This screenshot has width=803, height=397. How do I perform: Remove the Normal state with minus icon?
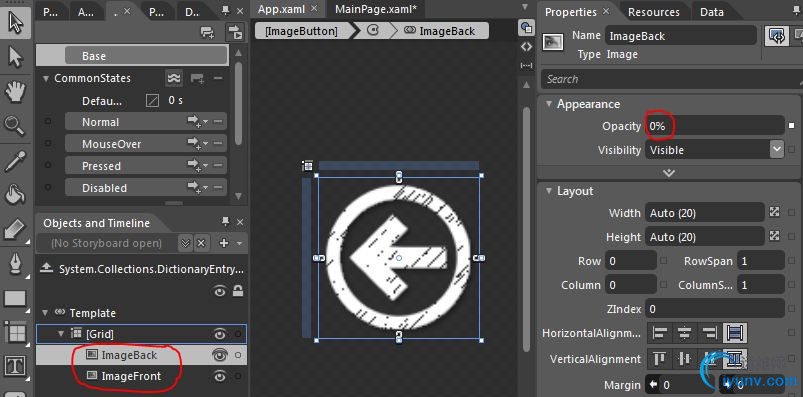[218, 122]
